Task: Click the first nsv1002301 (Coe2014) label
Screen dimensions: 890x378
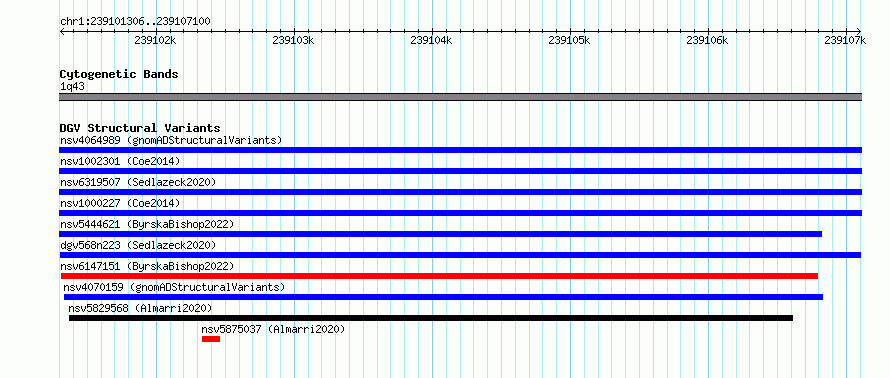Action: (120, 161)
